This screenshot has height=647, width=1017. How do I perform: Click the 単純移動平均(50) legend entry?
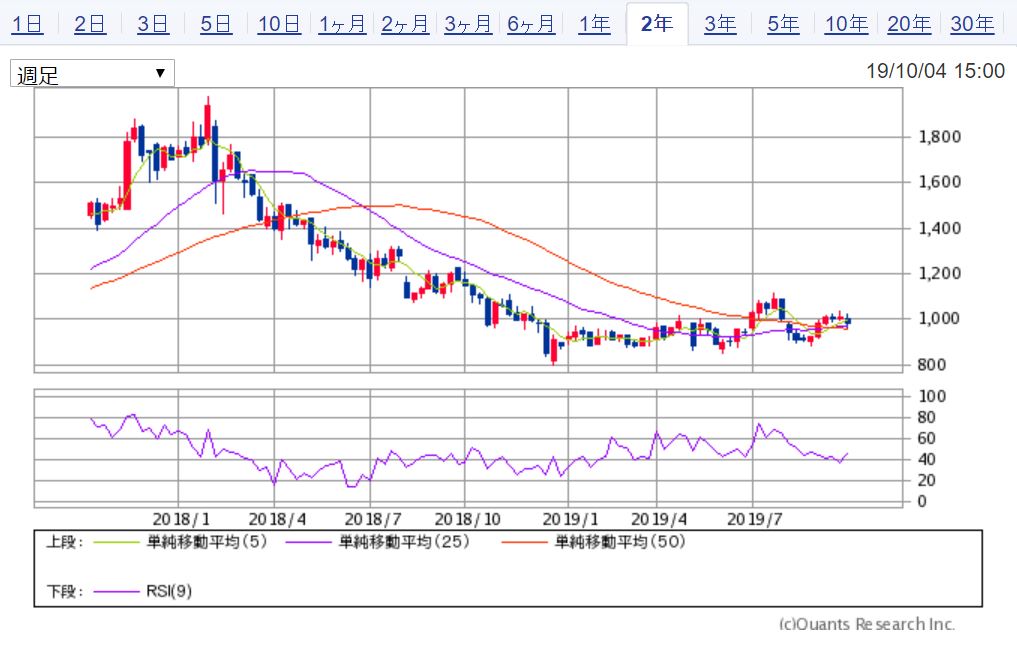coord(620,541)
